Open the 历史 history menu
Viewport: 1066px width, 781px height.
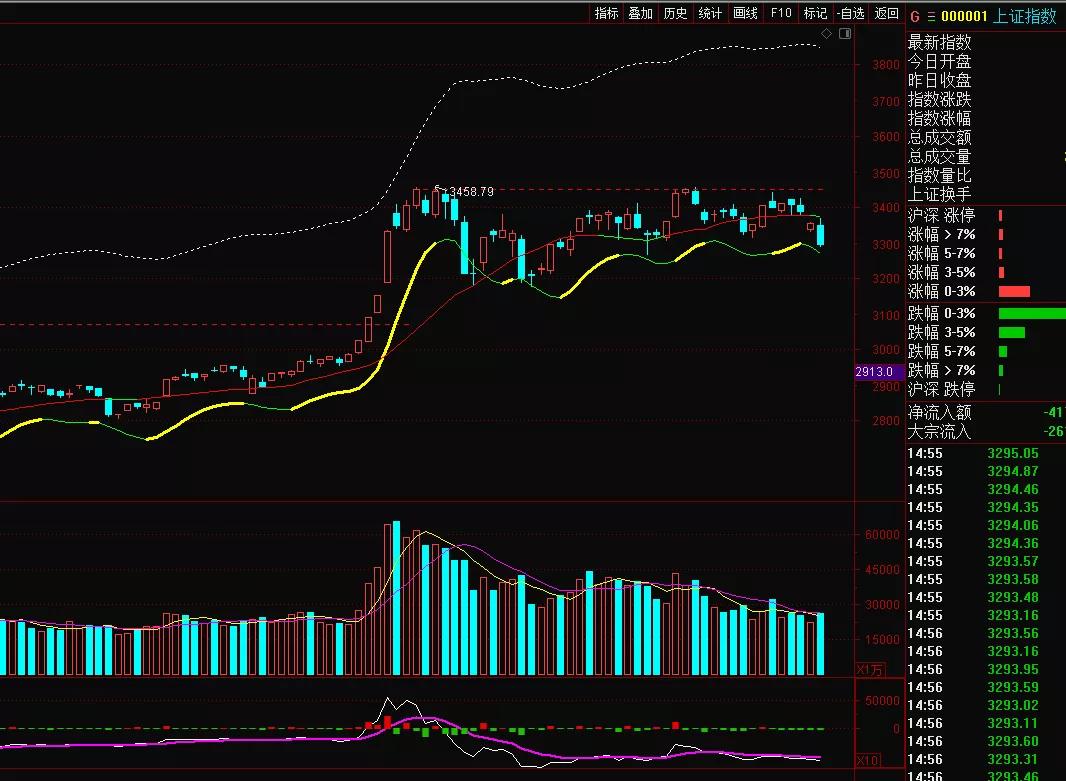[675, 13]
